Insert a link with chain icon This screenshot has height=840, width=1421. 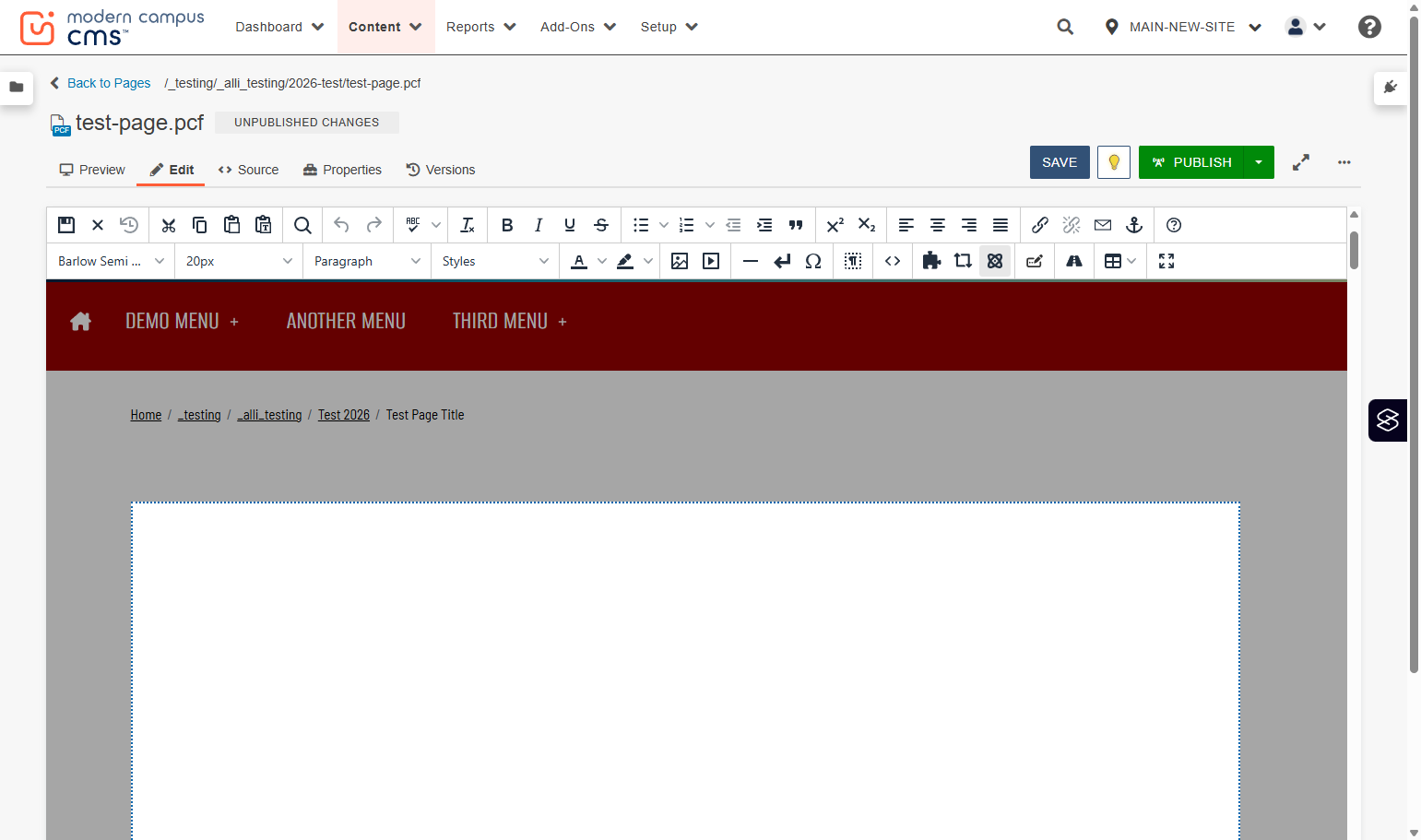(x=1040, y=225)
